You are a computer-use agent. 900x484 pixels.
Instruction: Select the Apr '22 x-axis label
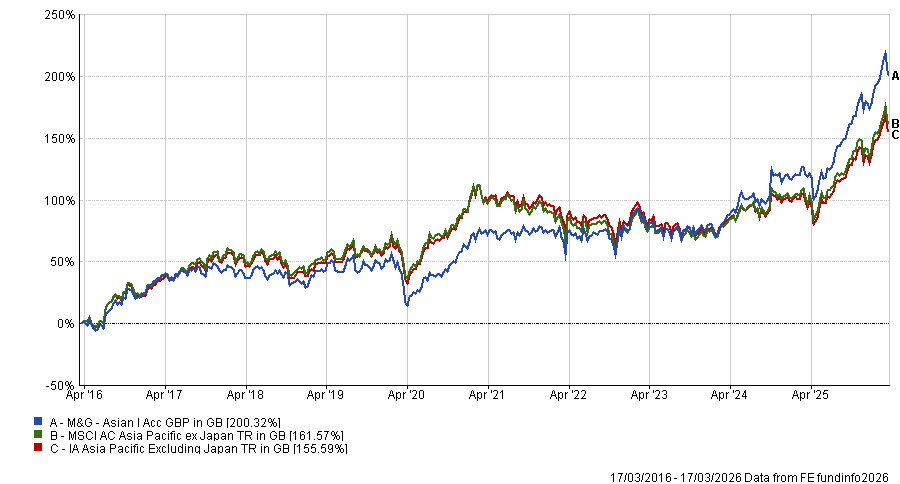[568, 395]
